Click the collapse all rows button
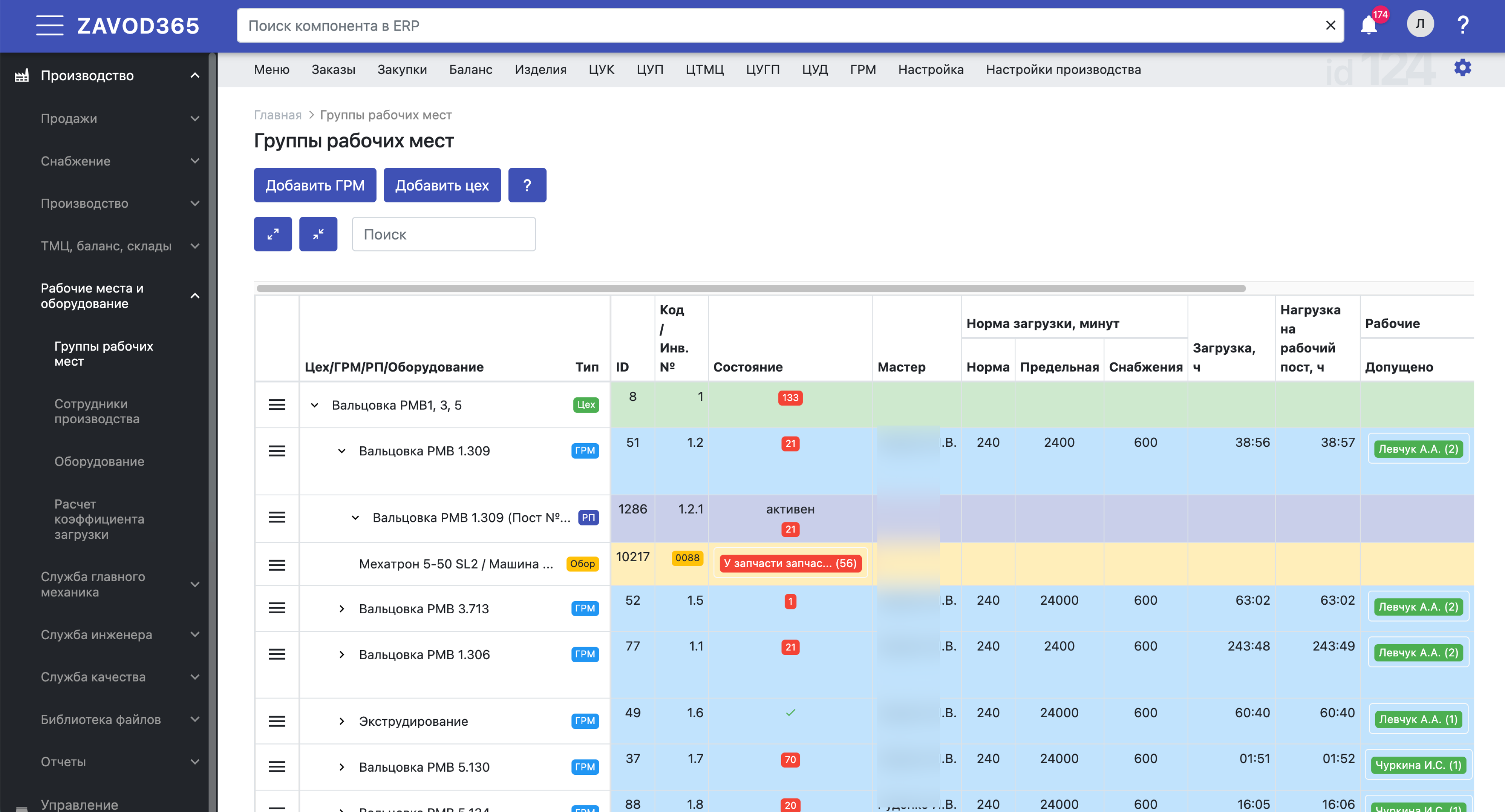The height and width of the screenshot is (812, 1505). click(x=318, y=234)
